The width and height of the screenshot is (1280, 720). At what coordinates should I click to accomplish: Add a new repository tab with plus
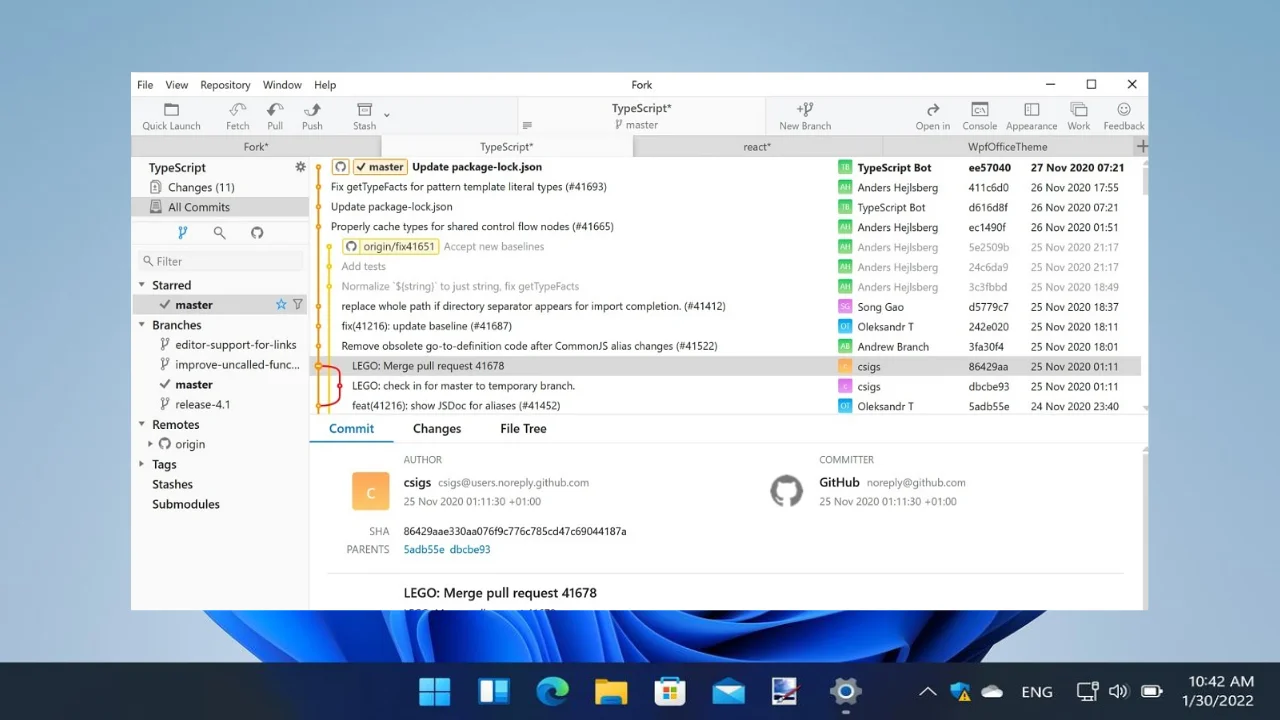pyautogui.click(x=1141, y=146)
